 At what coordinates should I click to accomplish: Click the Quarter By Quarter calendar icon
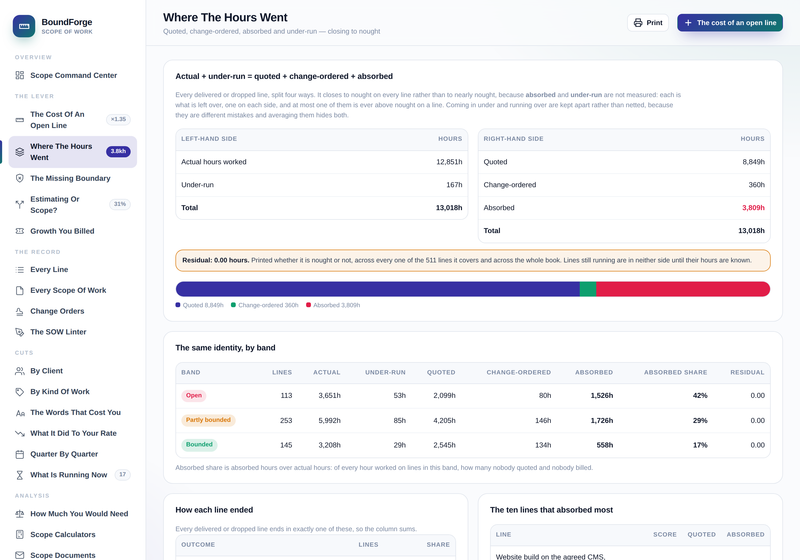tap(19, 454)
